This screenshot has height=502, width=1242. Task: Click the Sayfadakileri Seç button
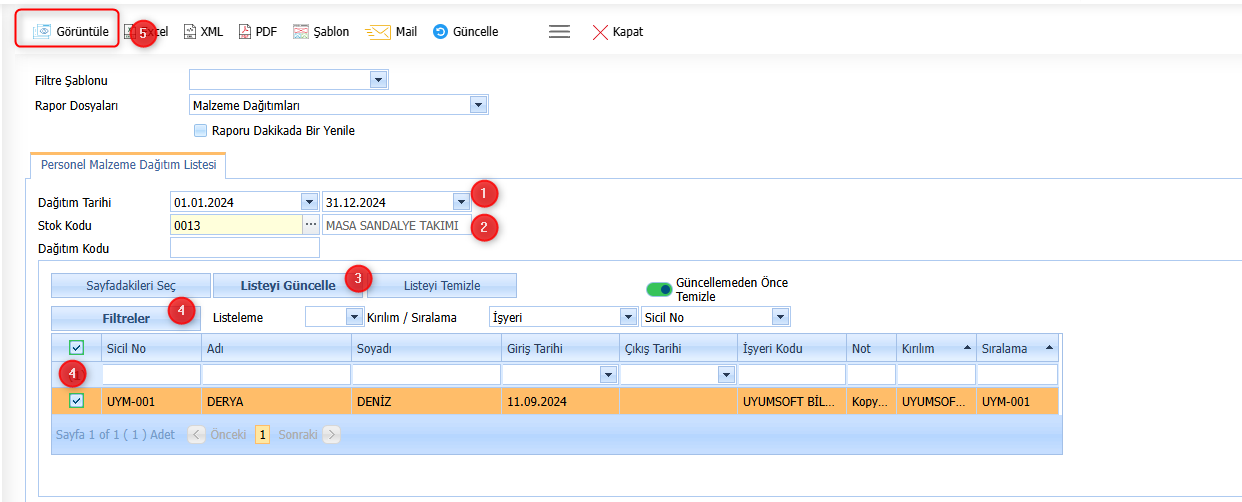pos(131,285)
